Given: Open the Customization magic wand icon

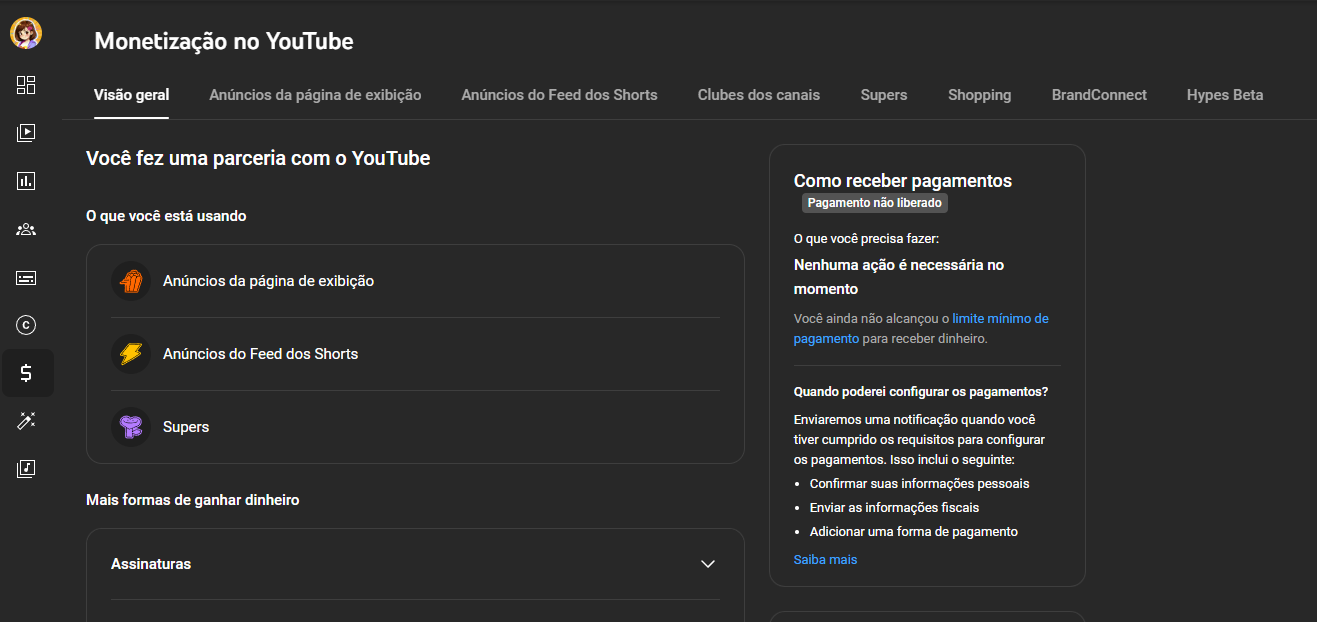Looking at the screenshot, I should 26,421.
